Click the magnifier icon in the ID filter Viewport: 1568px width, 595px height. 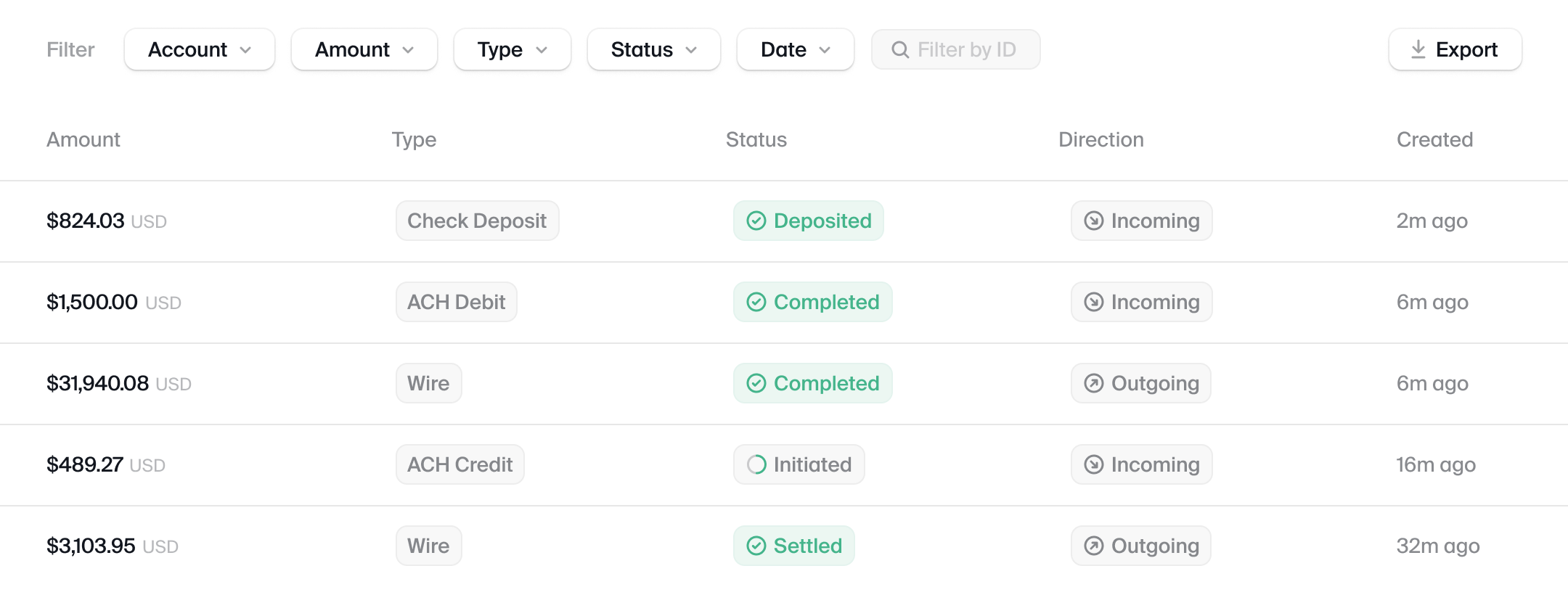[900, 49]
